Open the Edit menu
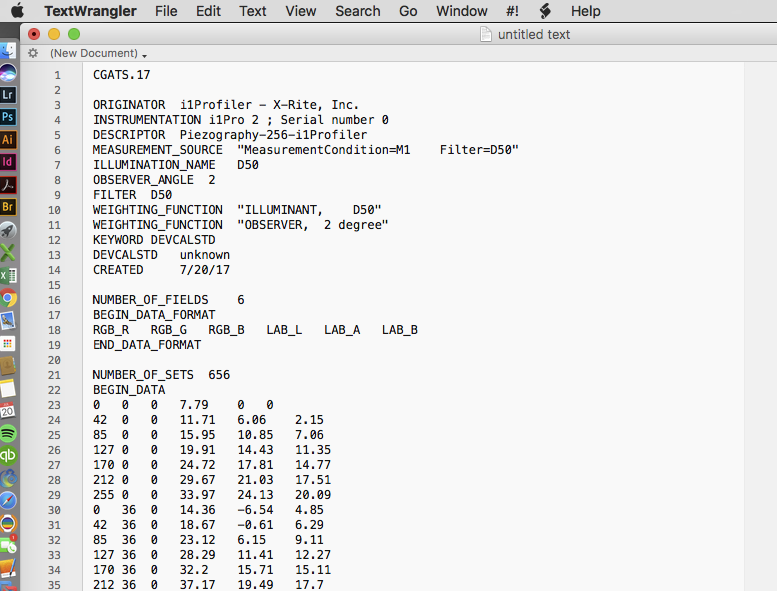777x591 pixels. [x=208, y=11]
